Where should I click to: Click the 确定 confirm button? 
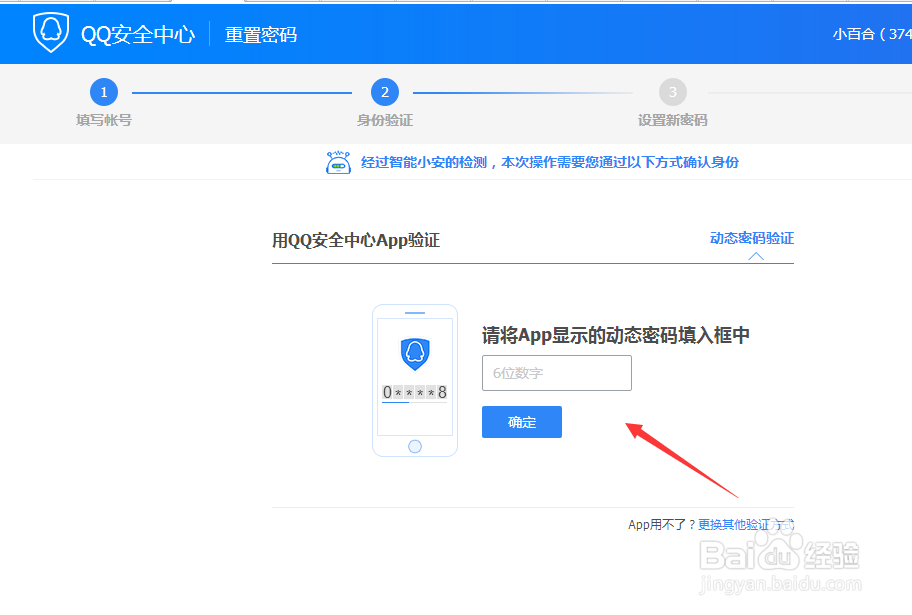(x=522, y=422)
